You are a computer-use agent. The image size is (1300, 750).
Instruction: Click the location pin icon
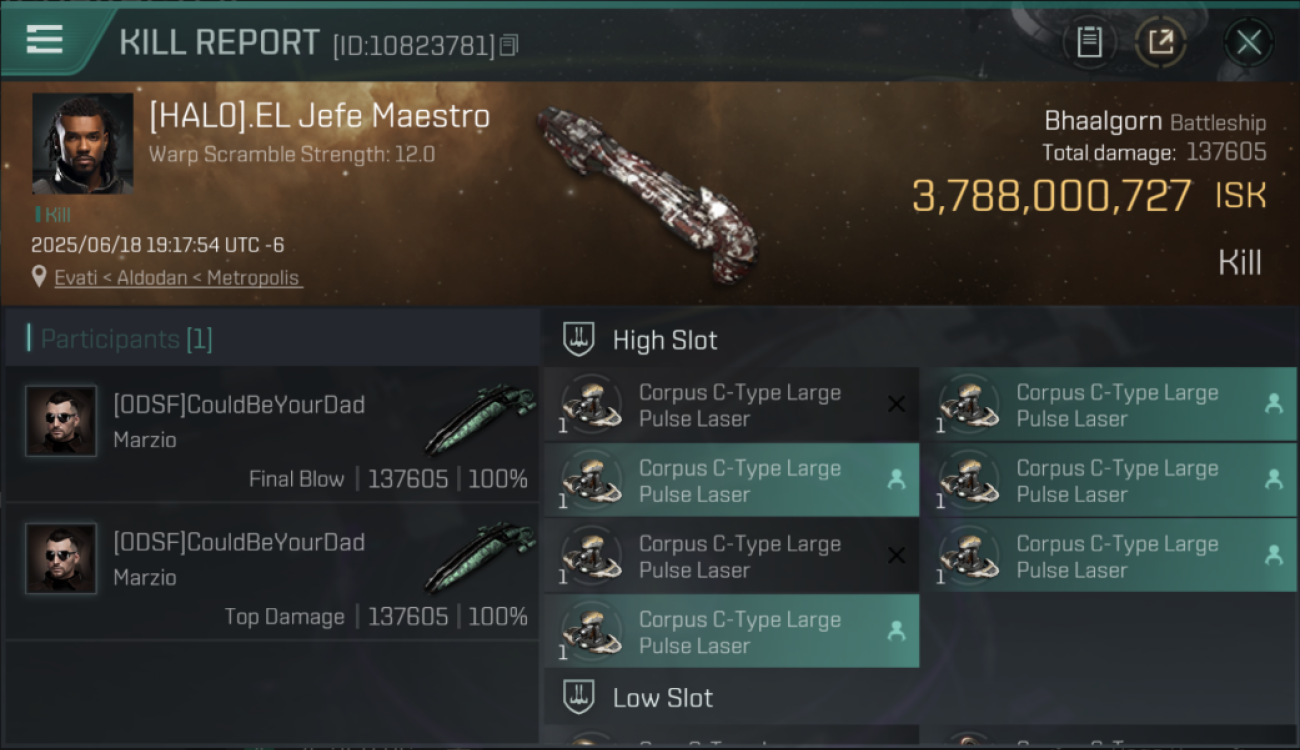39,277
